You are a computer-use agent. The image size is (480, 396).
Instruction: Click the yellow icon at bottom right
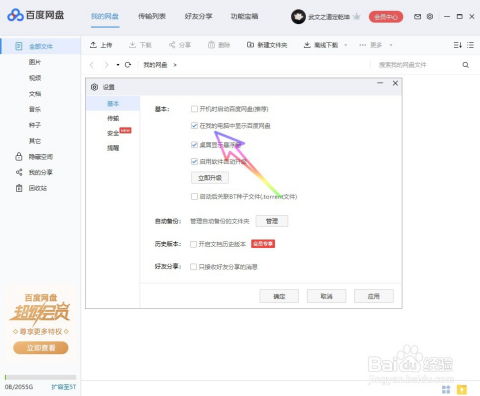[462, 389]
